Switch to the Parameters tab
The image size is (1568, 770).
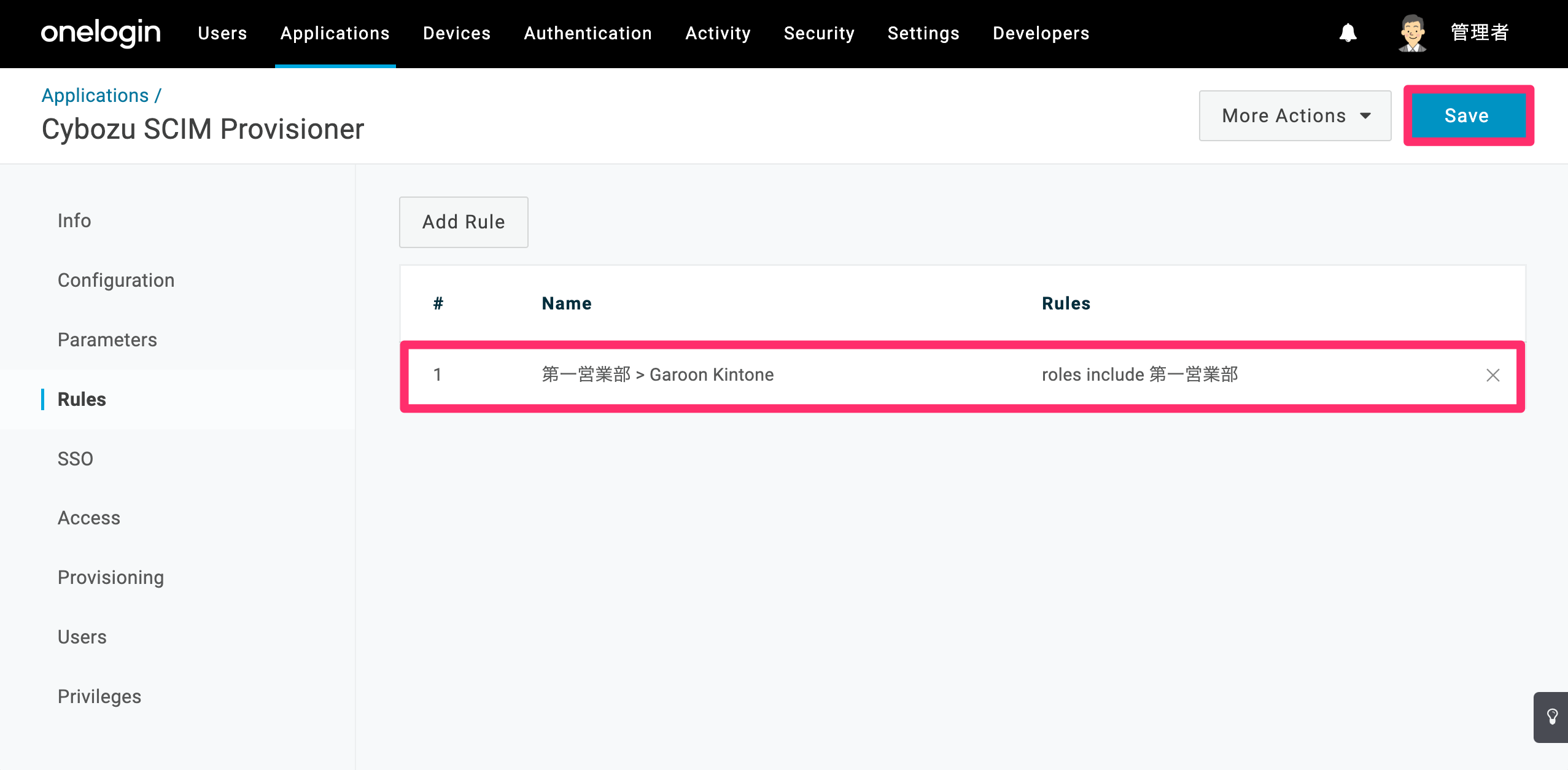[107, 340]
